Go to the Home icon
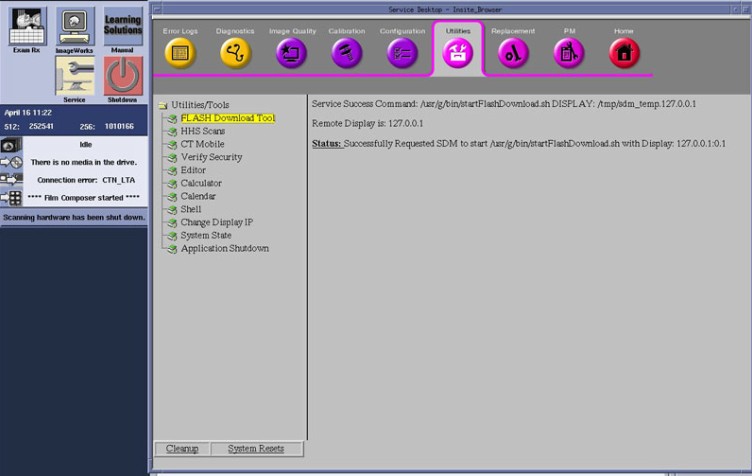 click(624, 53)
